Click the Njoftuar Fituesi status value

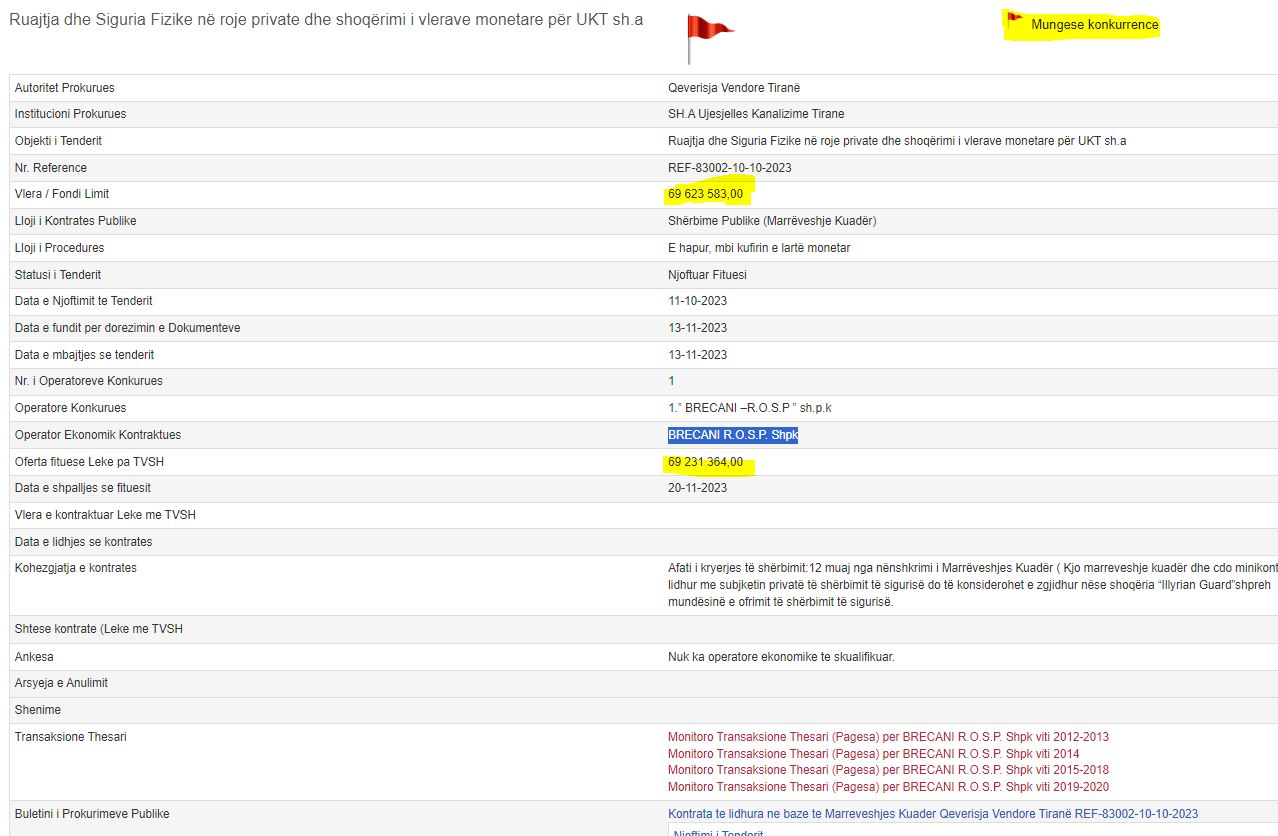707,275
